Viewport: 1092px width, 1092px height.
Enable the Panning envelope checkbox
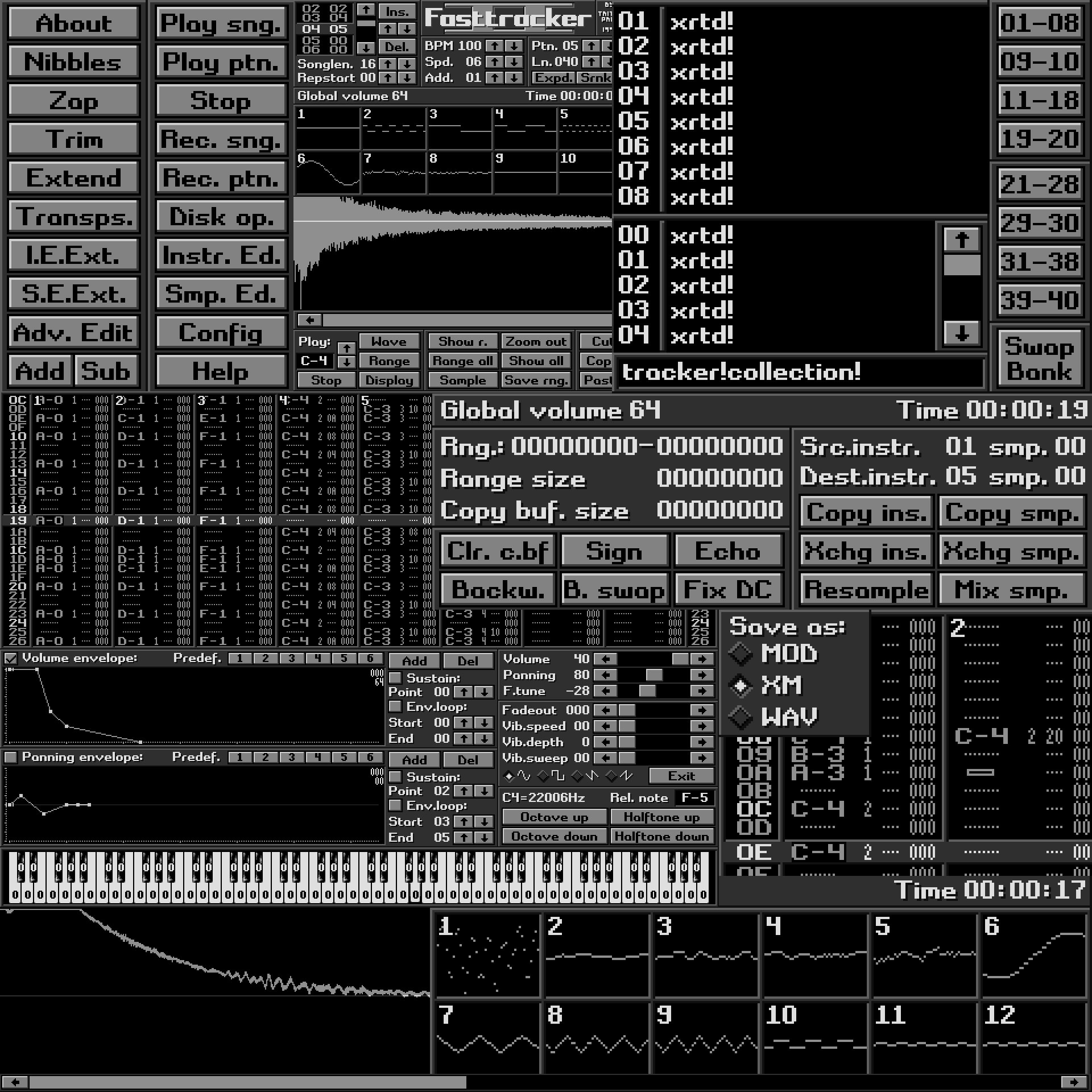(x=10, y=758)
